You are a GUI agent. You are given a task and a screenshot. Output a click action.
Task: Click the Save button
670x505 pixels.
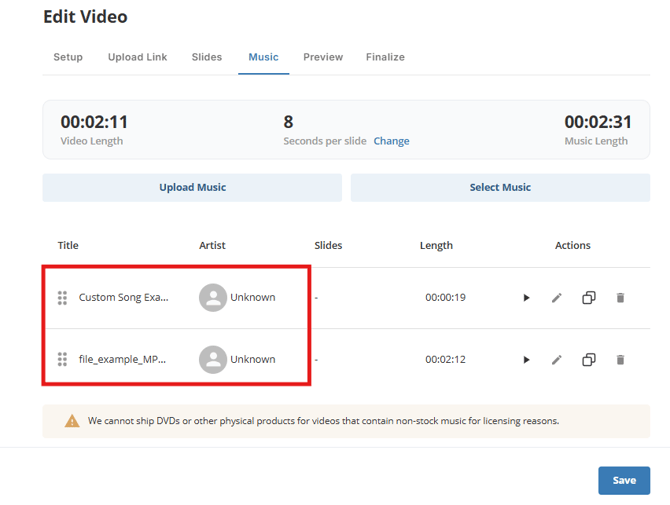tap(624, 480)
